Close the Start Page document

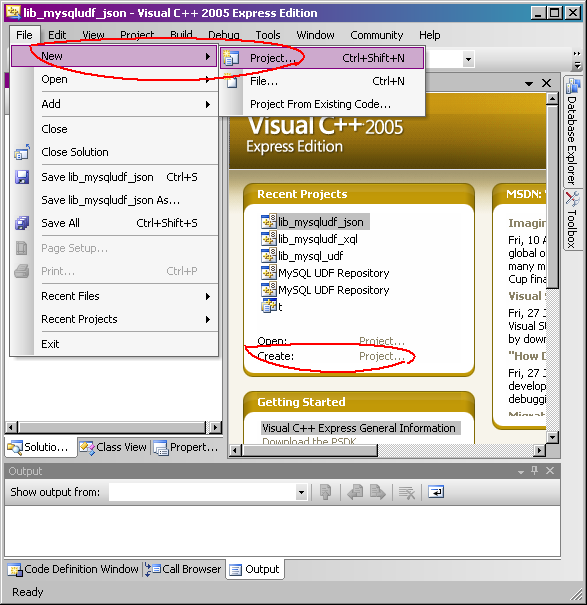[546, 83]
